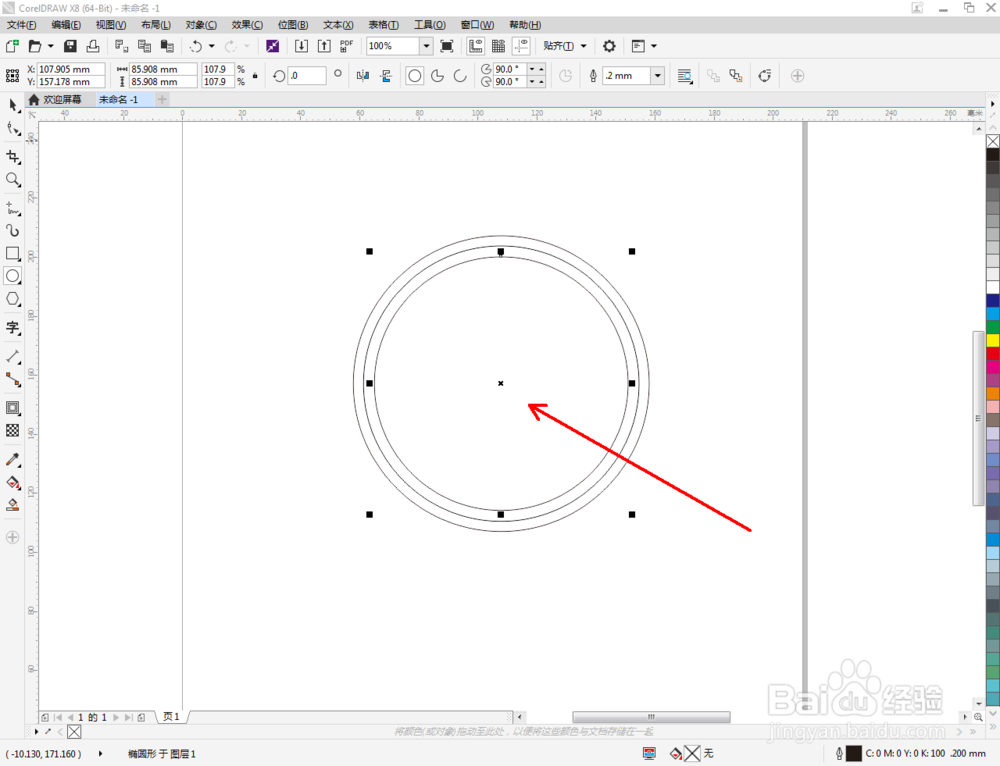Click Convert to curves button
The width and height of the screenshot is (1000, 766).
tap(765, 76)
